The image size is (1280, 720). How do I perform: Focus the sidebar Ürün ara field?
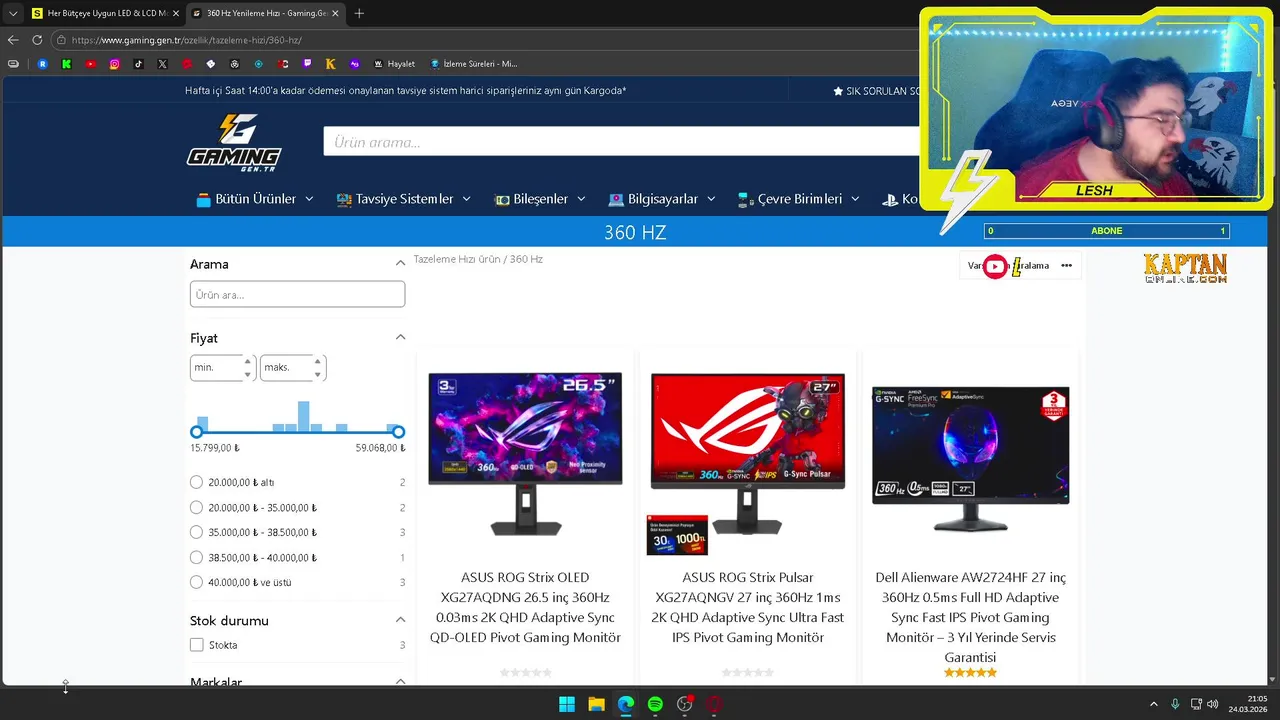[x=297, y=294]
